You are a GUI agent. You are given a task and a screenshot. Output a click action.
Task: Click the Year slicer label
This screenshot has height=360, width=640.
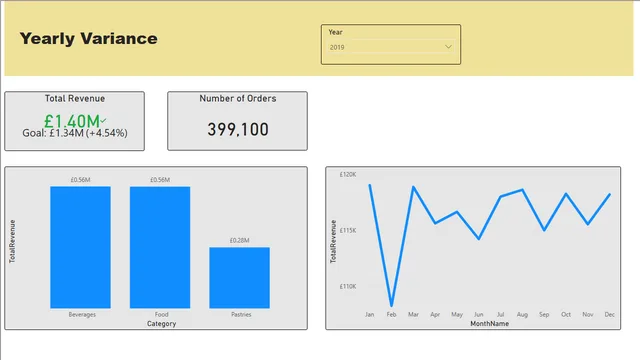point(336,32)
